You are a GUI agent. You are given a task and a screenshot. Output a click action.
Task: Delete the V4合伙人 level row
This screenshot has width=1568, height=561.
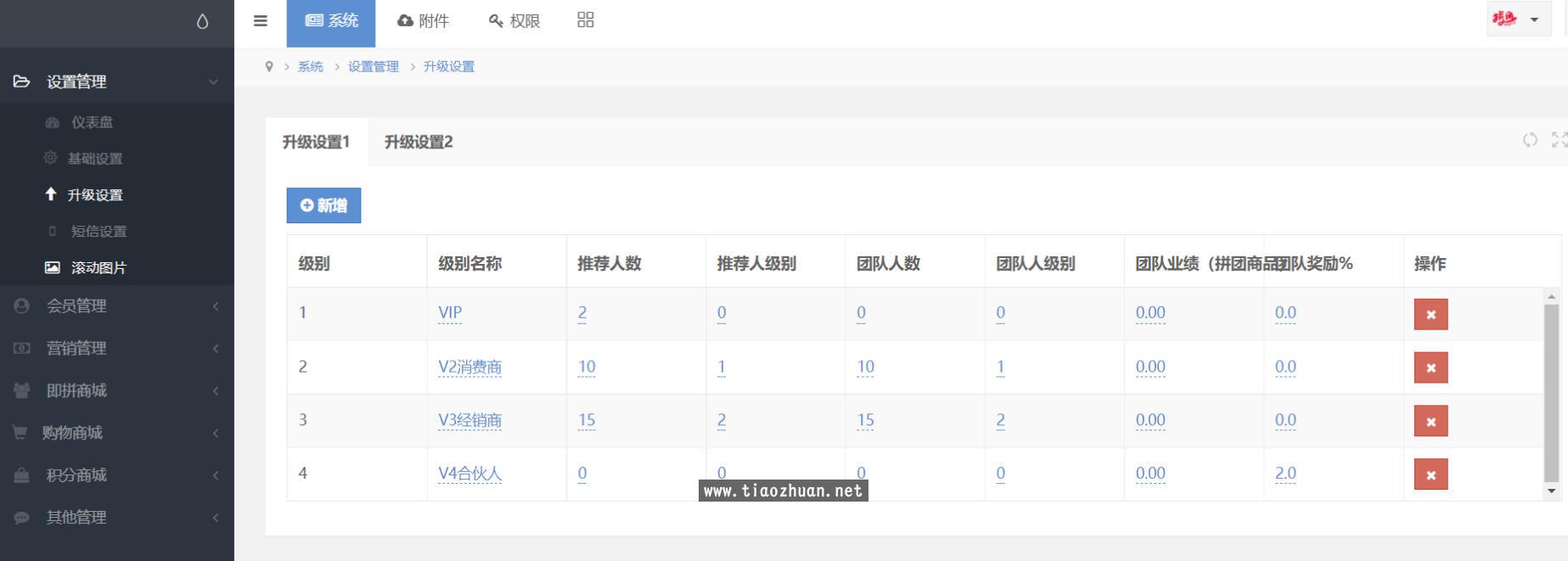[x=1430, y=474]
